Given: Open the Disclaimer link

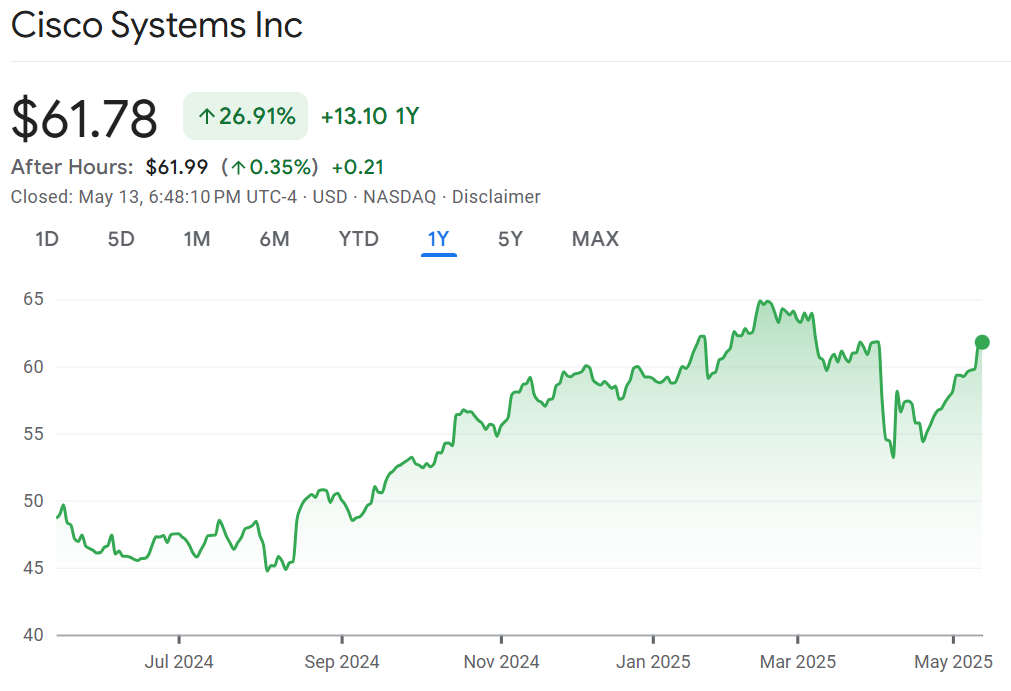Looking at the screenshot, I should (496, 197).
